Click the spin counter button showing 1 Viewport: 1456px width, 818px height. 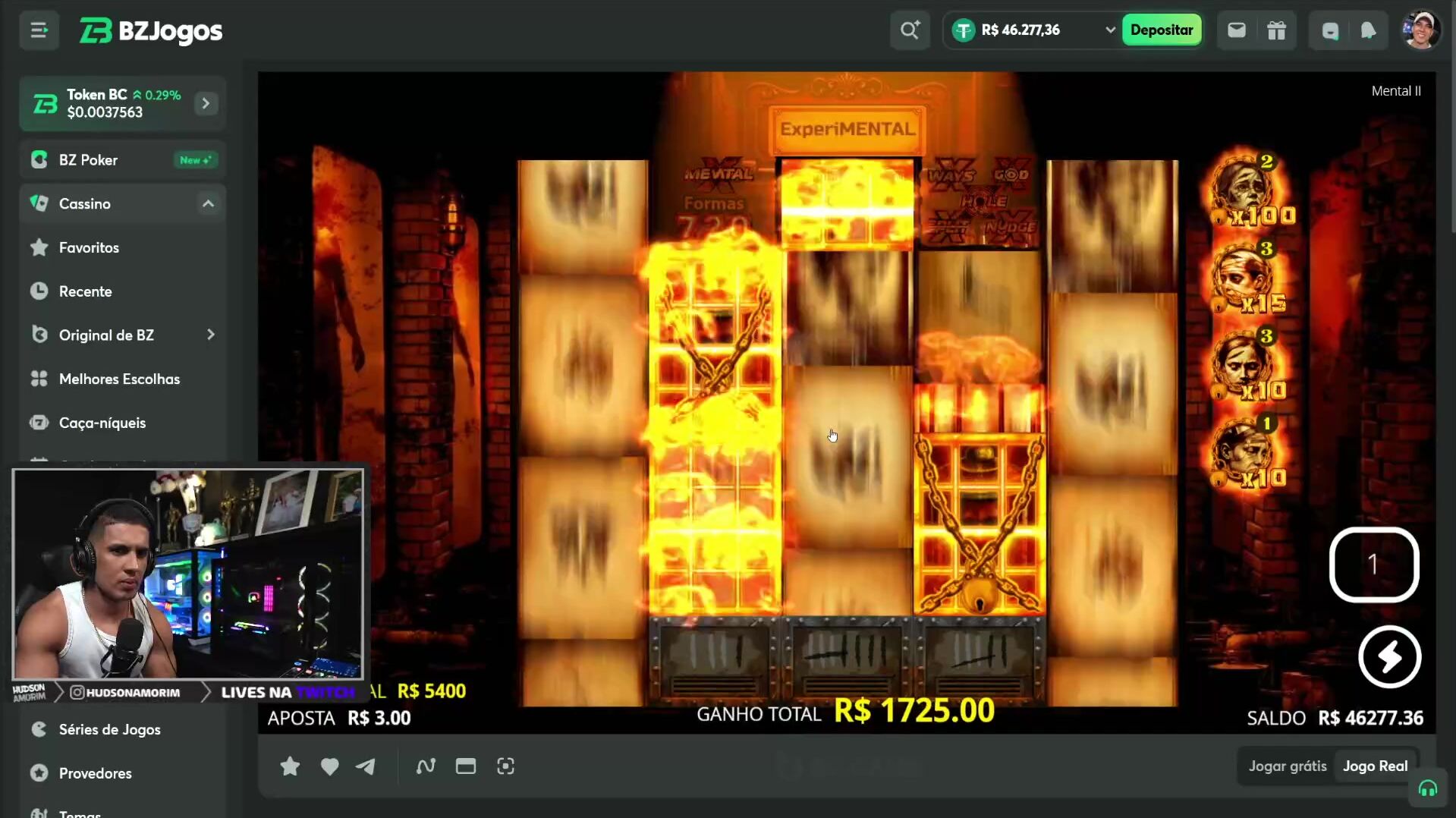pyautogui.click(x=1373, y=565)
